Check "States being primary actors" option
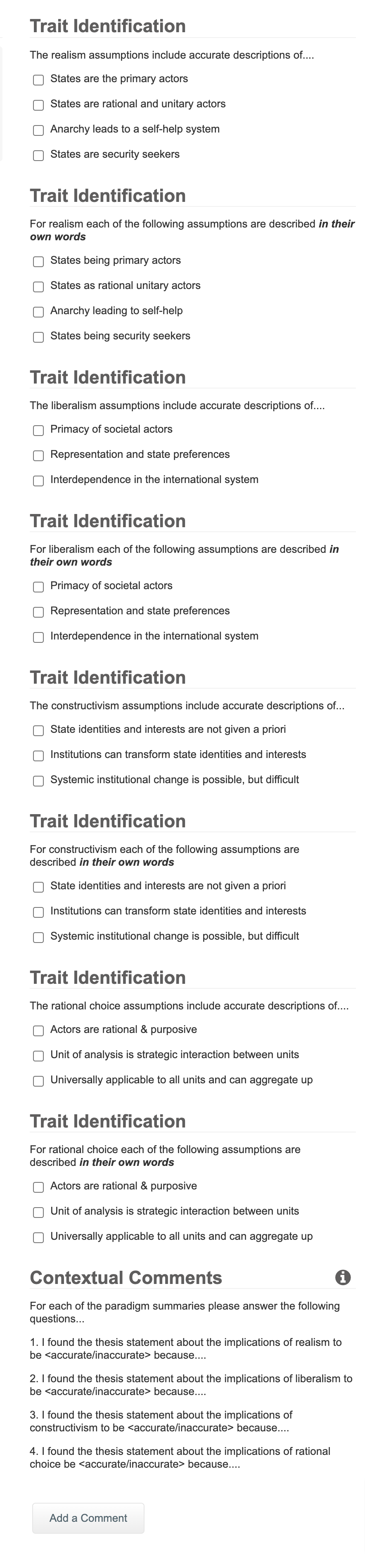365x1568 pixels. (38, 261)
